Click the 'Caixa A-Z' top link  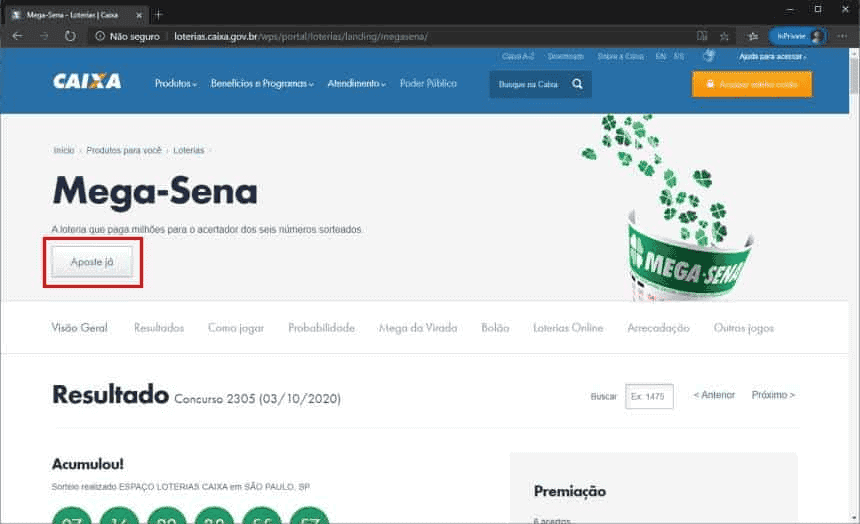pos(518,57)
